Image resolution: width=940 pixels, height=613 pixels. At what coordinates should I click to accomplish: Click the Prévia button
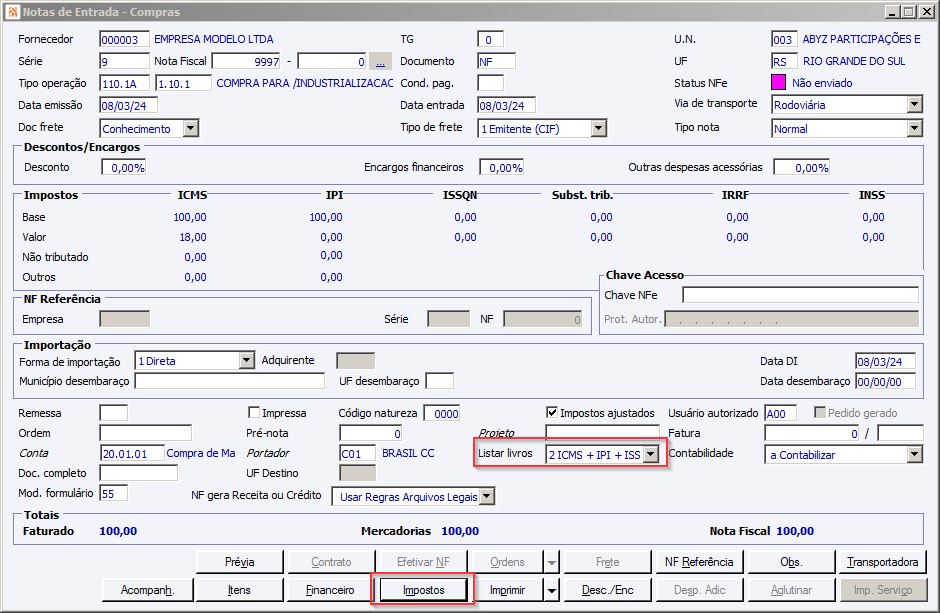[x=239, y=562]
